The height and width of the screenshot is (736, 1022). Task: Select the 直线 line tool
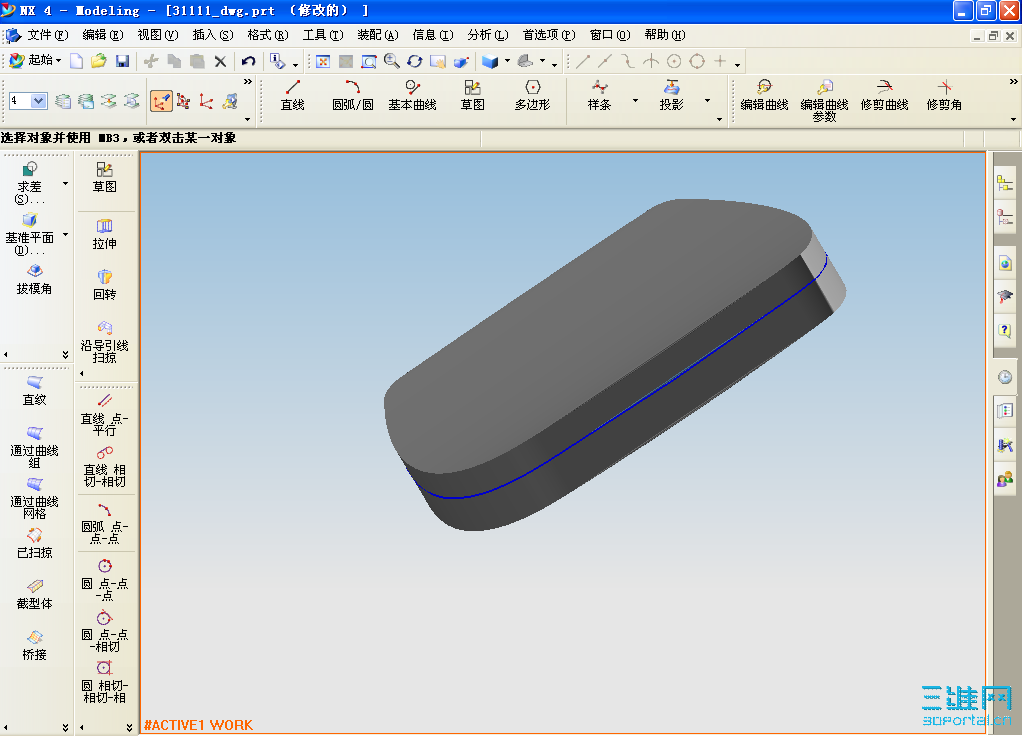[x=293, y=95]
